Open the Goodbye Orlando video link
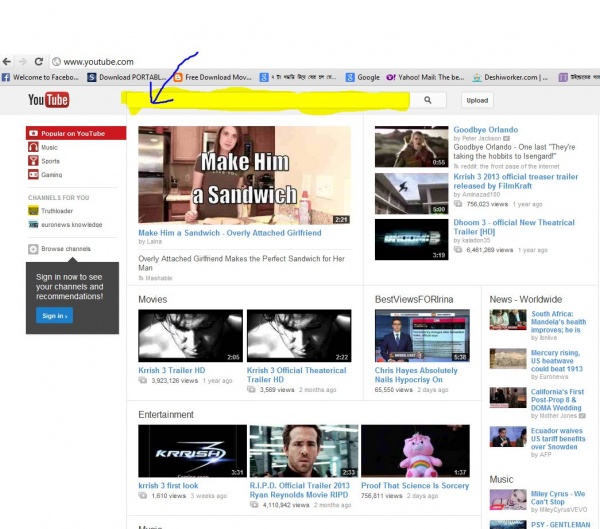600x529 pixels. pyautogui.click(x=486, y=130)
